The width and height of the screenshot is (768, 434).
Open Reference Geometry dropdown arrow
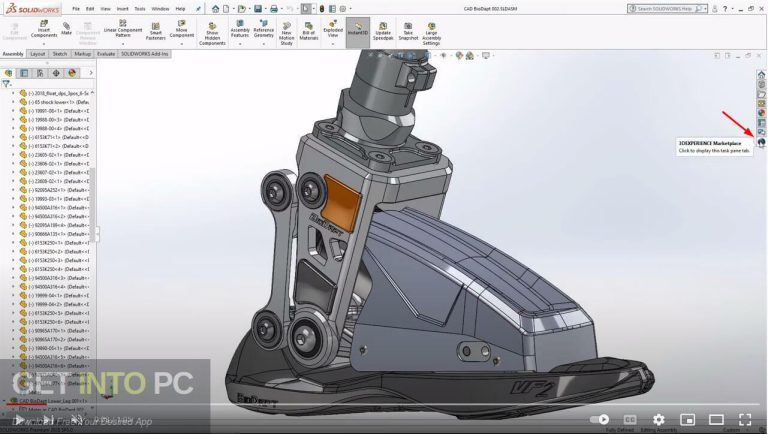[264, 44]
